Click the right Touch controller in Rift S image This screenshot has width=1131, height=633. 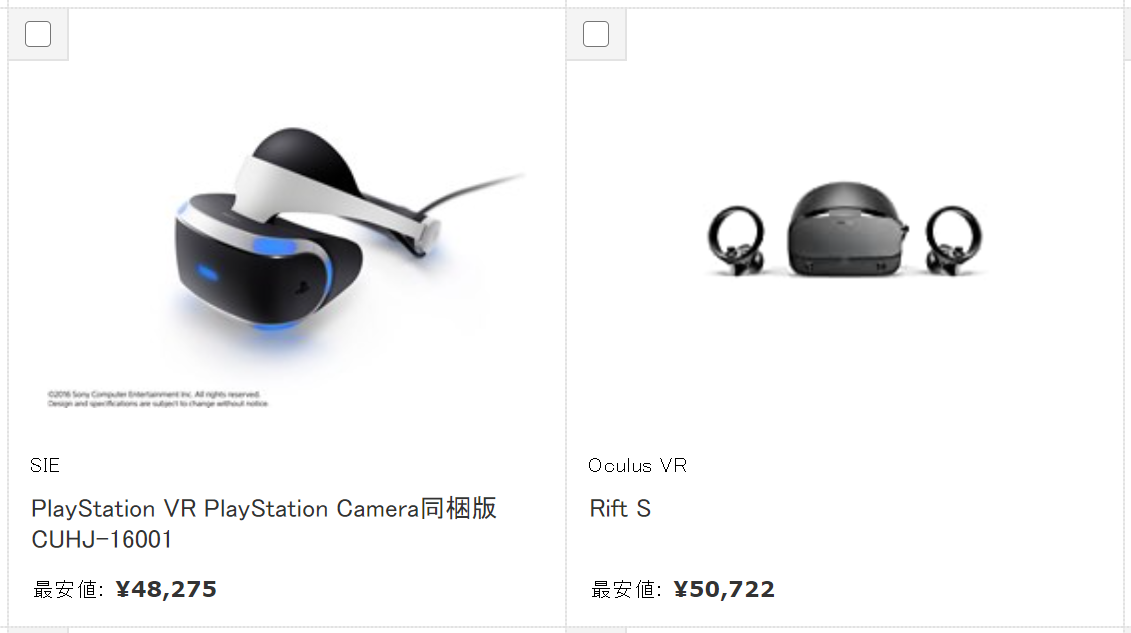(x=954, y=241)
